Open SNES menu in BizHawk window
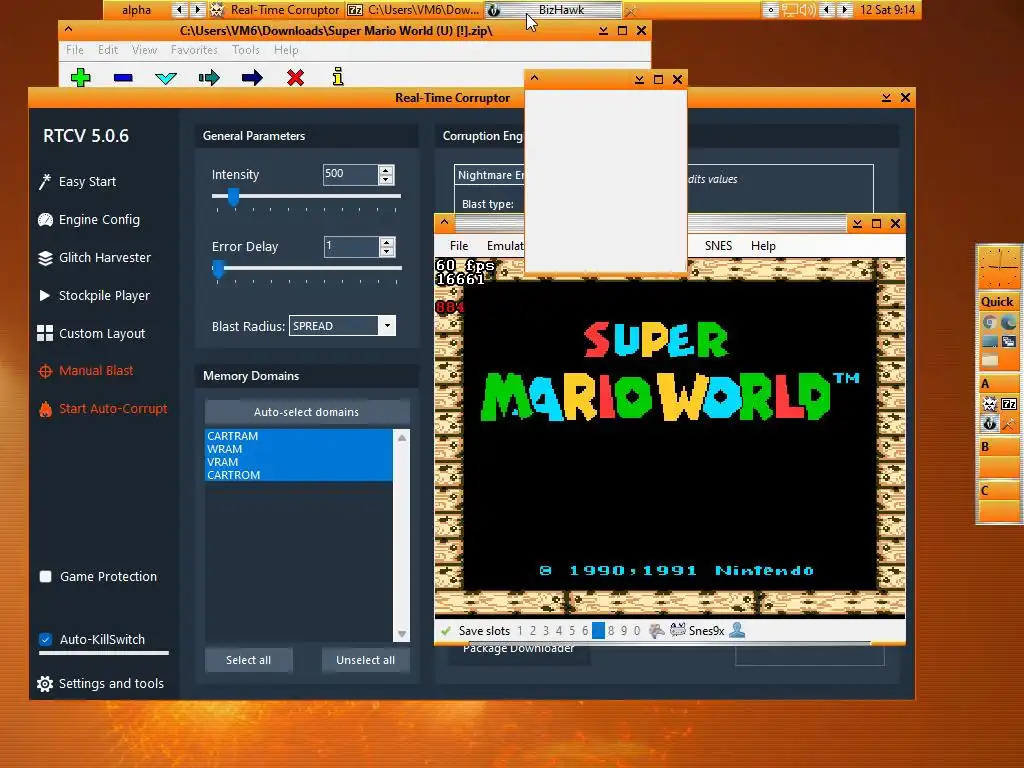 coord(718,246)
